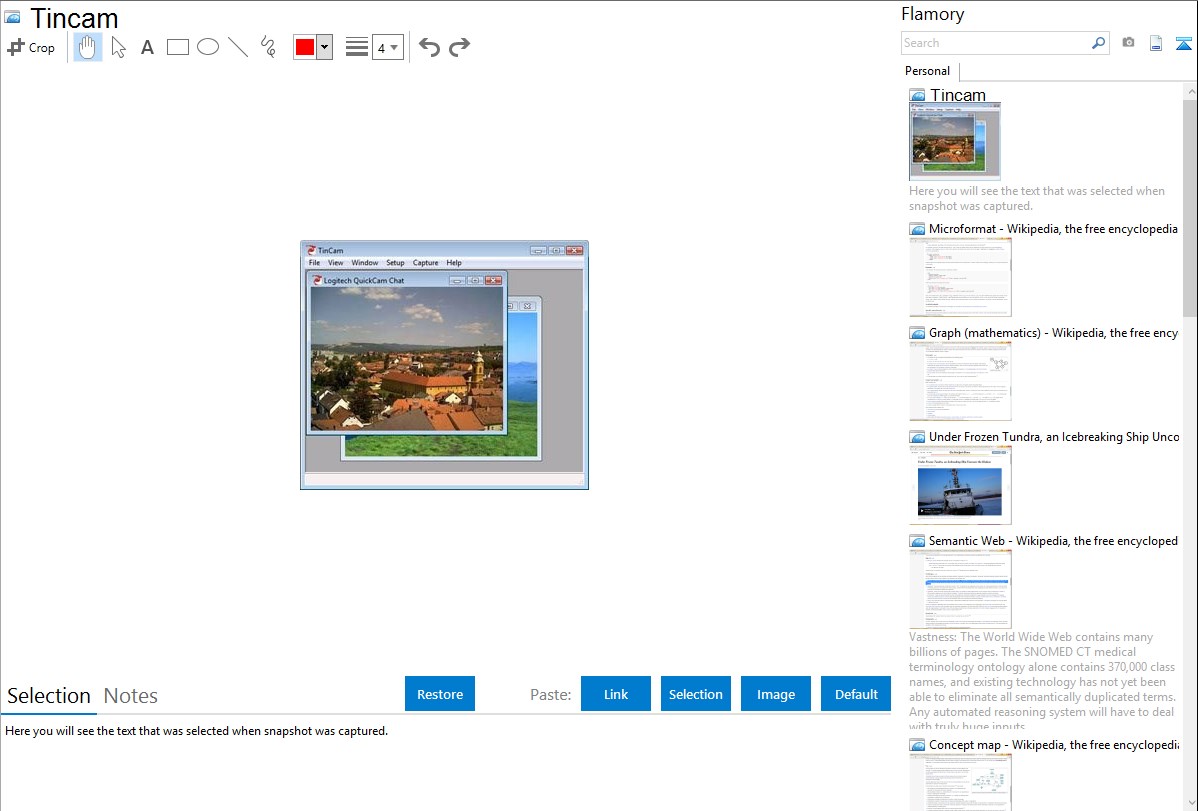Screen dimensions: 1198x811
Task: Click the blue icon right of the document icon
Action: coord(1183,43)
